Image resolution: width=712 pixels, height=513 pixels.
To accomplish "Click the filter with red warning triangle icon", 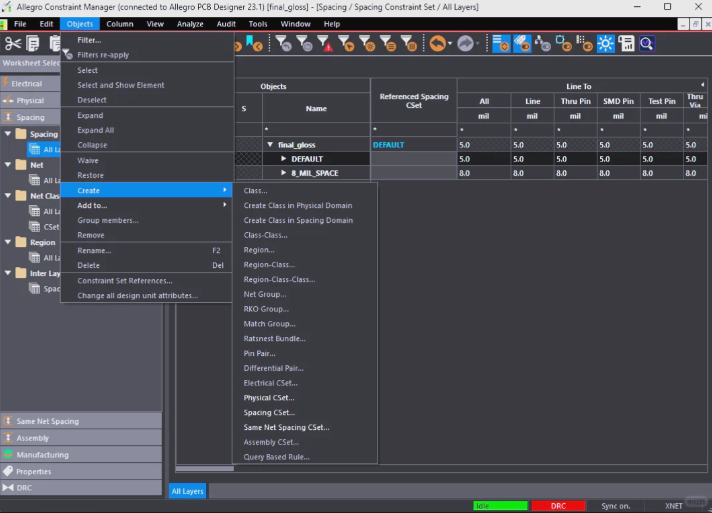I will pyautogui.click(x=325, y=44).
